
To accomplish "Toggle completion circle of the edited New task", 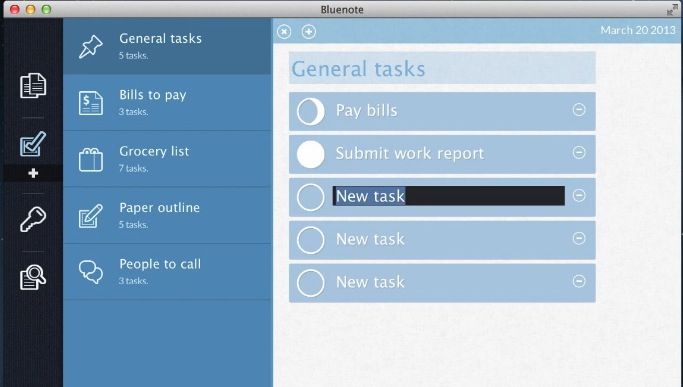I will tap(311, 197).
